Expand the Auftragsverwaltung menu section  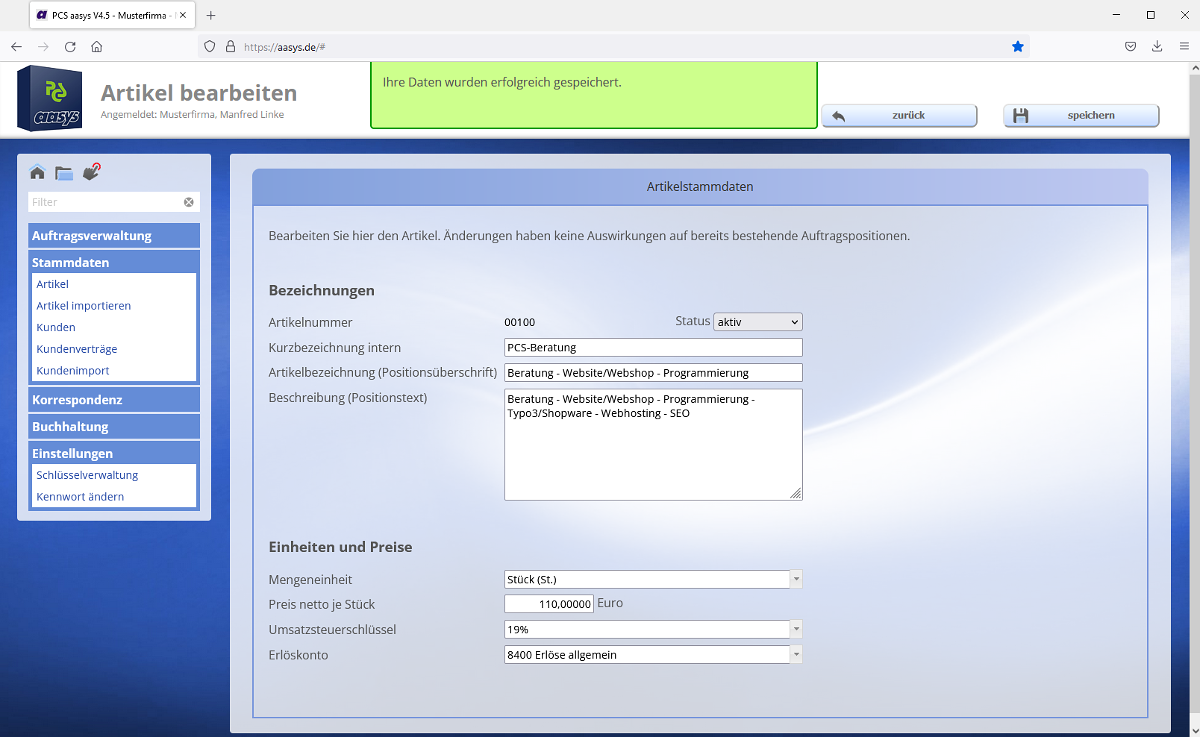coord(114,236)
